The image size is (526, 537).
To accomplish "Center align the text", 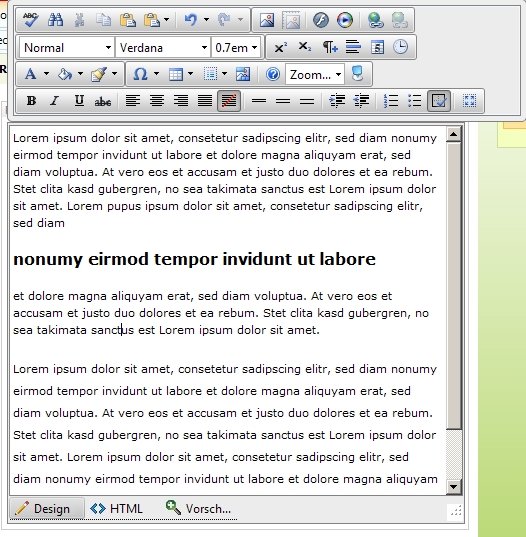I will (x=157, y=101).
